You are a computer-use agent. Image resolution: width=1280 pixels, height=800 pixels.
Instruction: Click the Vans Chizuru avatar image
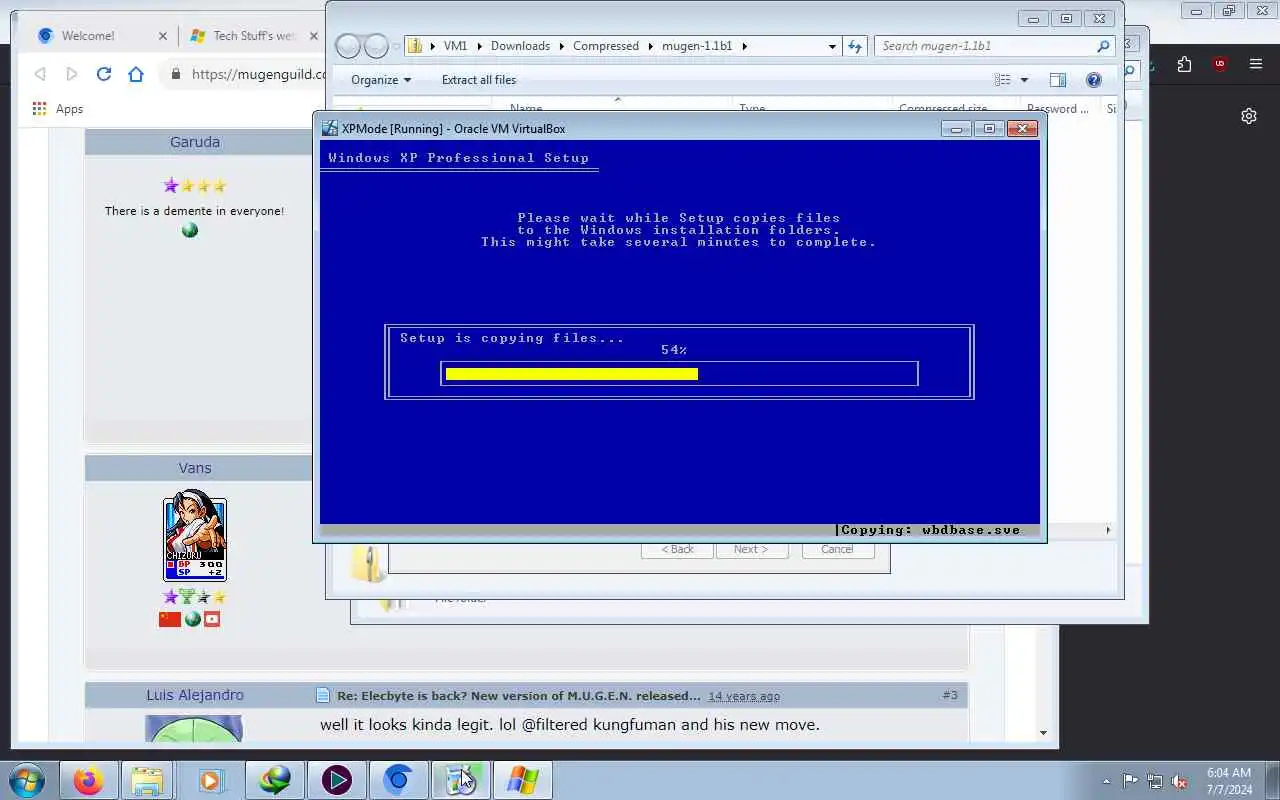pyautogui.click(x=195, y=537)
